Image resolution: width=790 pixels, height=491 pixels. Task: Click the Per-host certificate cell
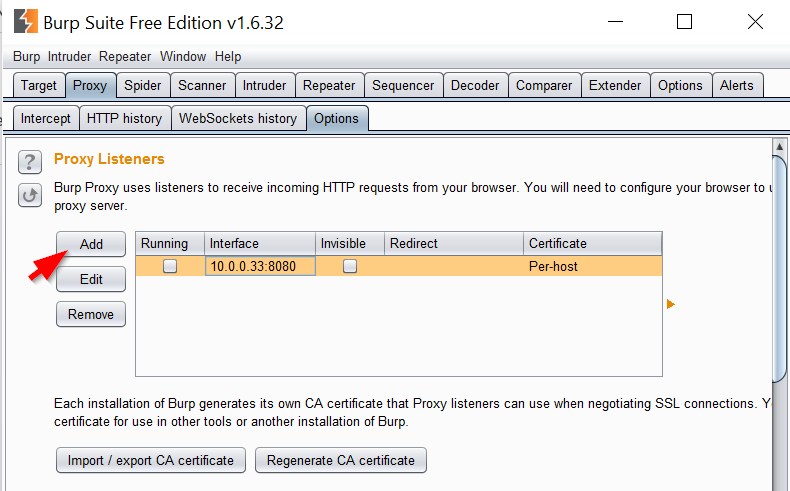592,266
